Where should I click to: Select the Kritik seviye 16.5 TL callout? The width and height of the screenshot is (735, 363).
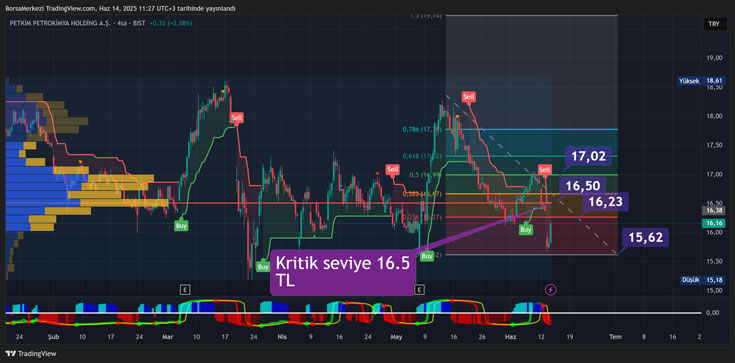click(x=343, y=272)
